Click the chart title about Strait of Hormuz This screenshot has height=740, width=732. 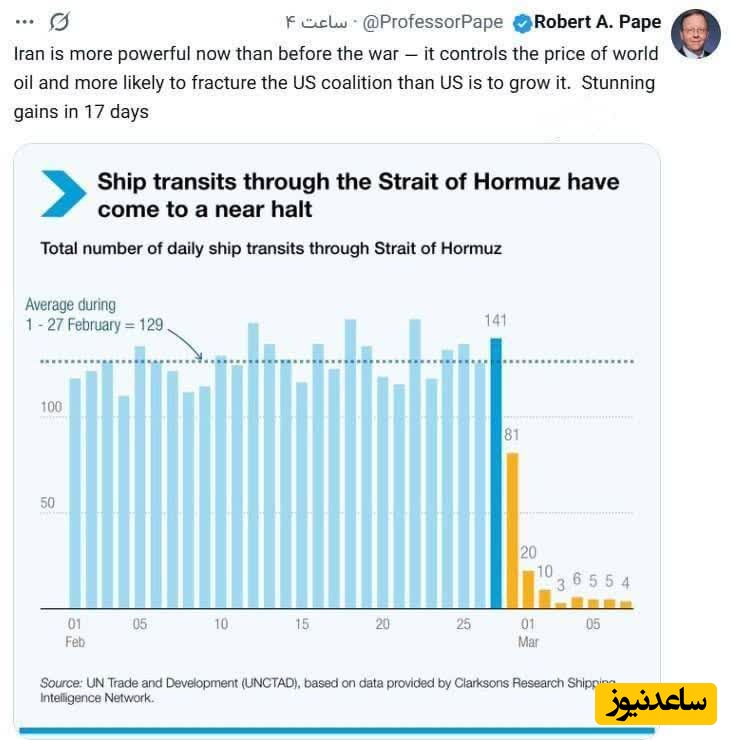(358, 195)
